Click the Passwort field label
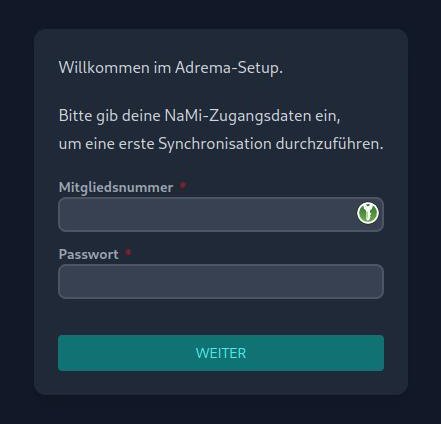The image size is (441, 424). [89, 254]
